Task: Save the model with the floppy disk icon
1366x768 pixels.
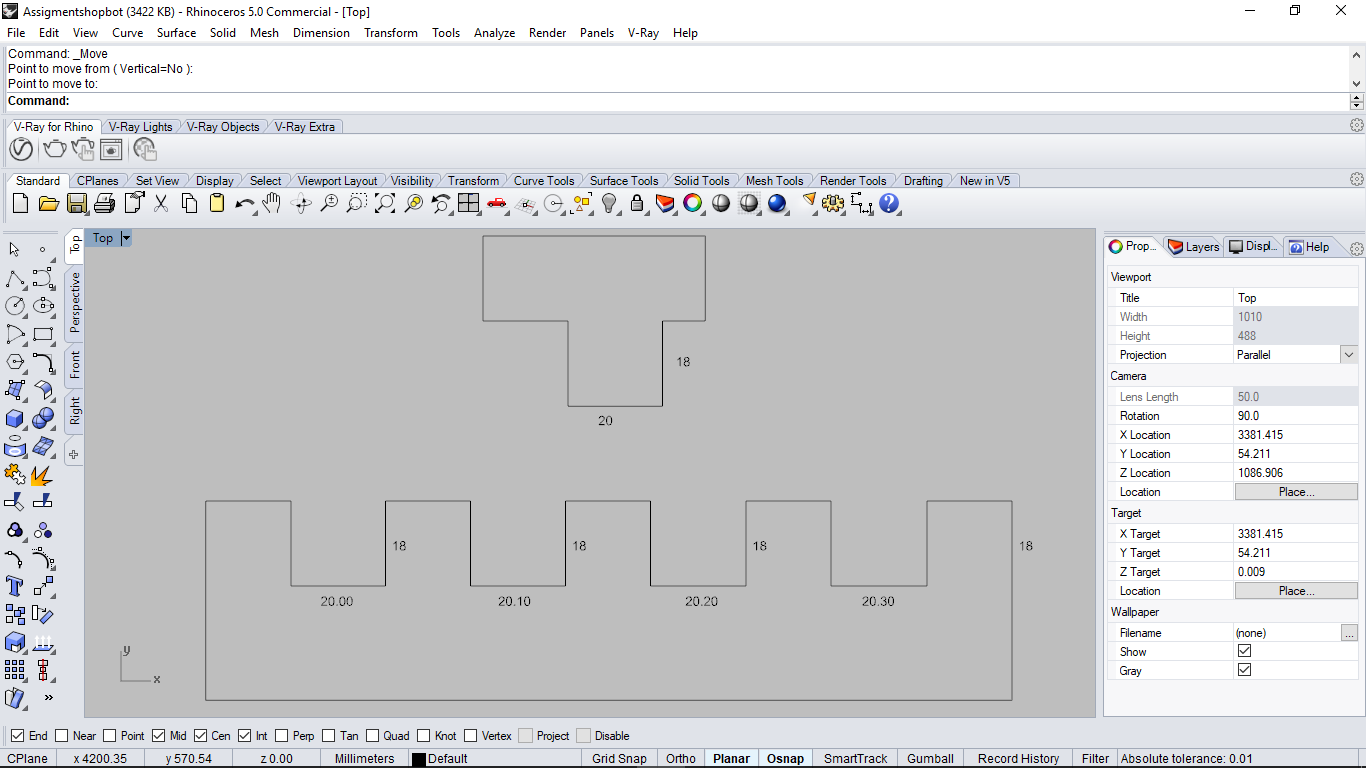Action: [77, 204]
